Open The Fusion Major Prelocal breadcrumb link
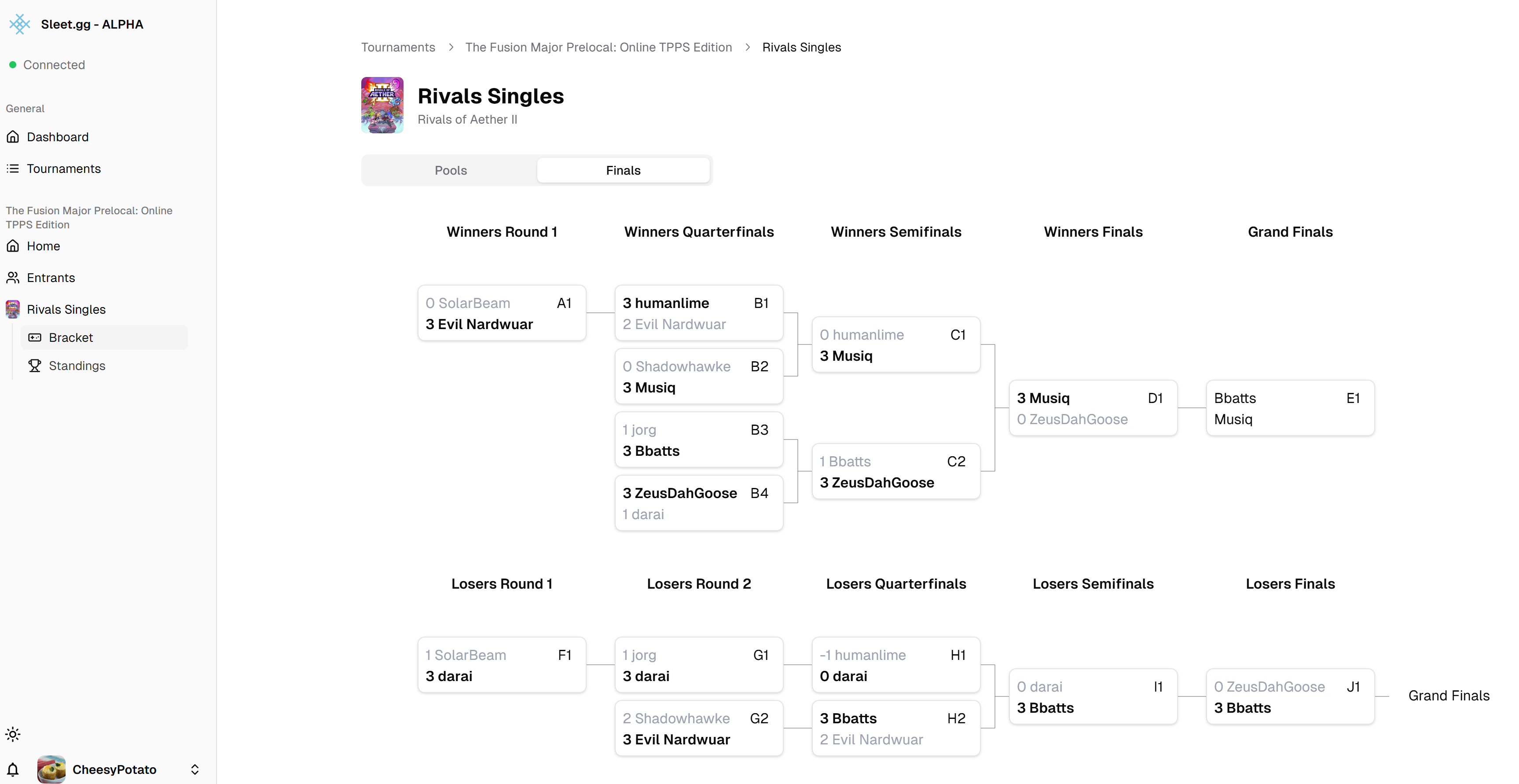Viewport: 1519px width, 784px height. tap(598, 47)
